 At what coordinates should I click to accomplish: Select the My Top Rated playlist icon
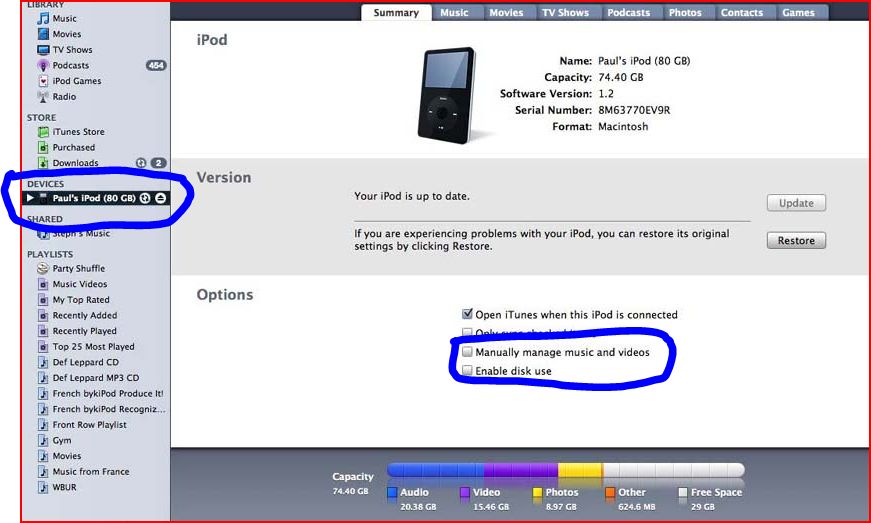43,300
